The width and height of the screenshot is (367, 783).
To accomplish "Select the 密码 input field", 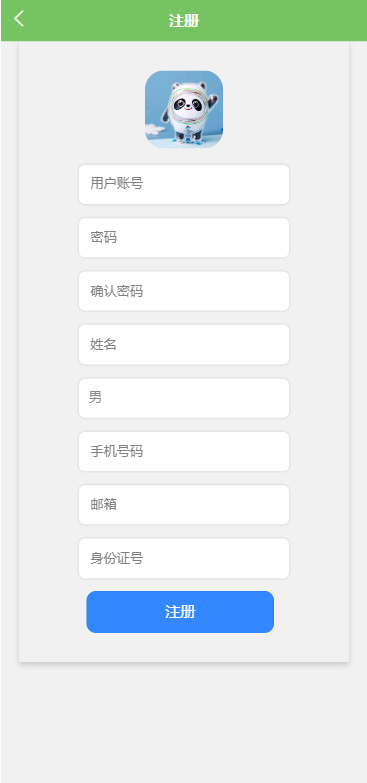I will click(184, 238).
